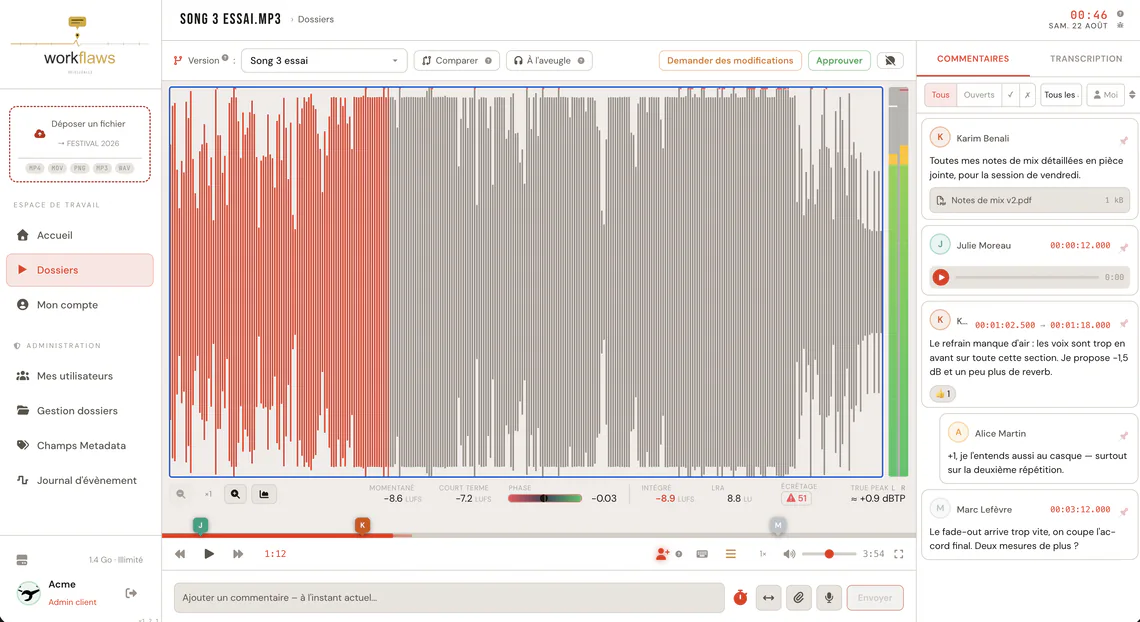Switch to the Commentaires tab

[x=973, y=59]
